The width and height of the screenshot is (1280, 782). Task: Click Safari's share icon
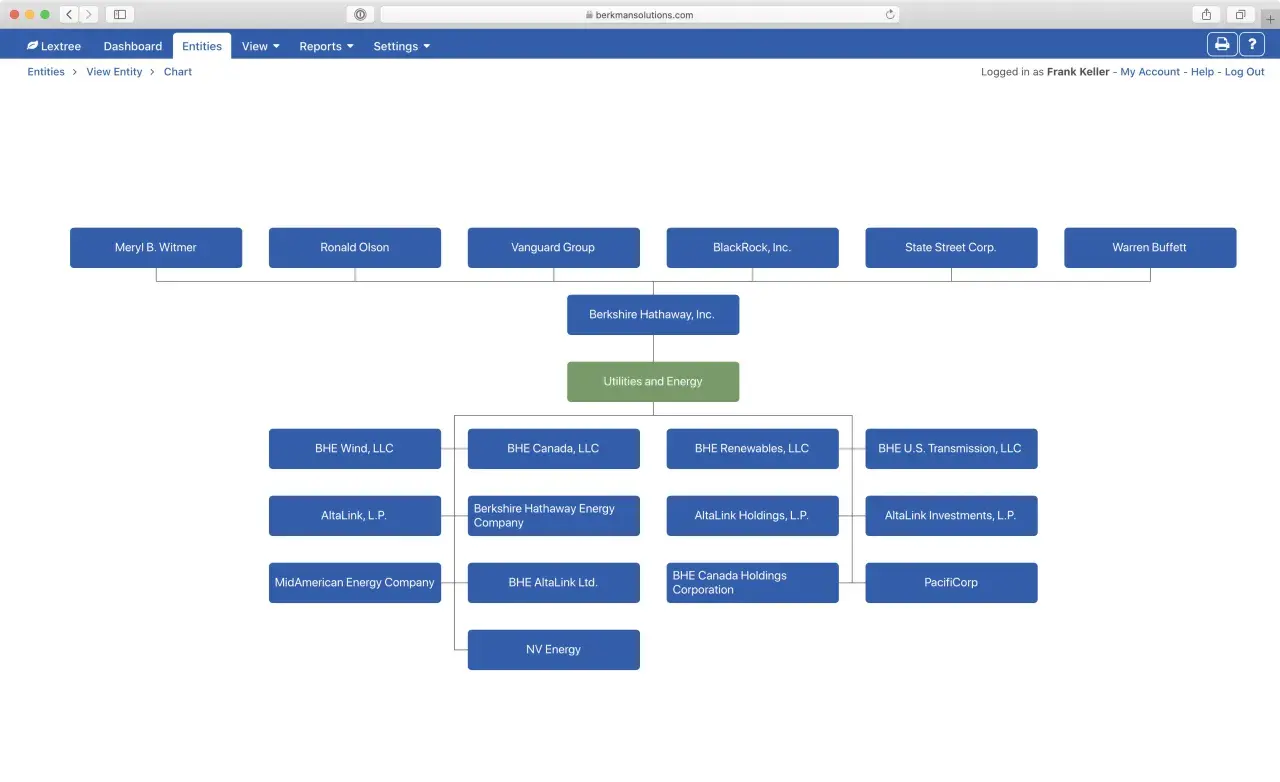(x=1206, y=14)
